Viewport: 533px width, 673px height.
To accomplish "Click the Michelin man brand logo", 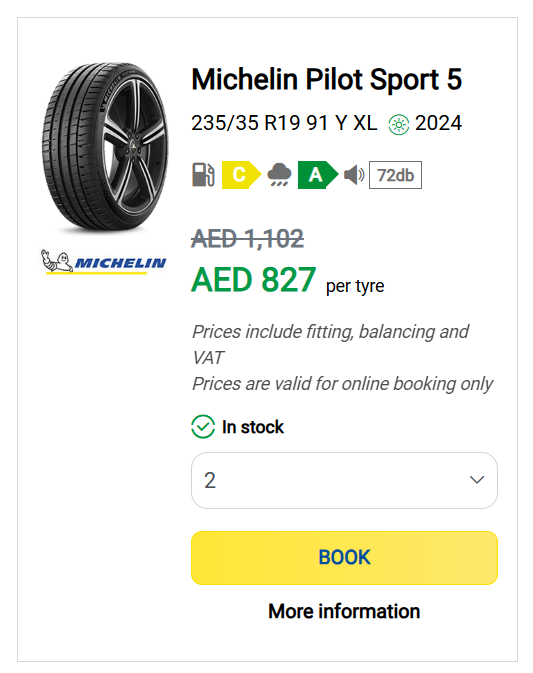I will pos(103,261).
